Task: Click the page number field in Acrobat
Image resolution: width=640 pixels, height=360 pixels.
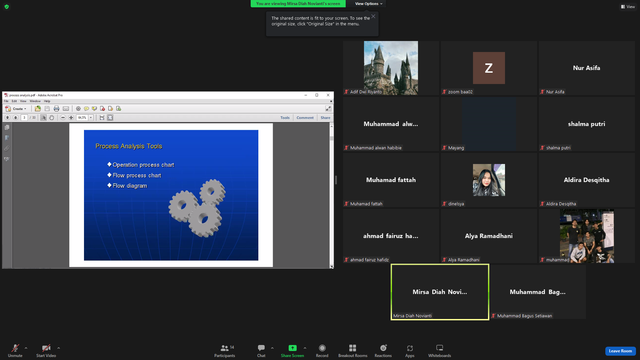Action: 24,118
